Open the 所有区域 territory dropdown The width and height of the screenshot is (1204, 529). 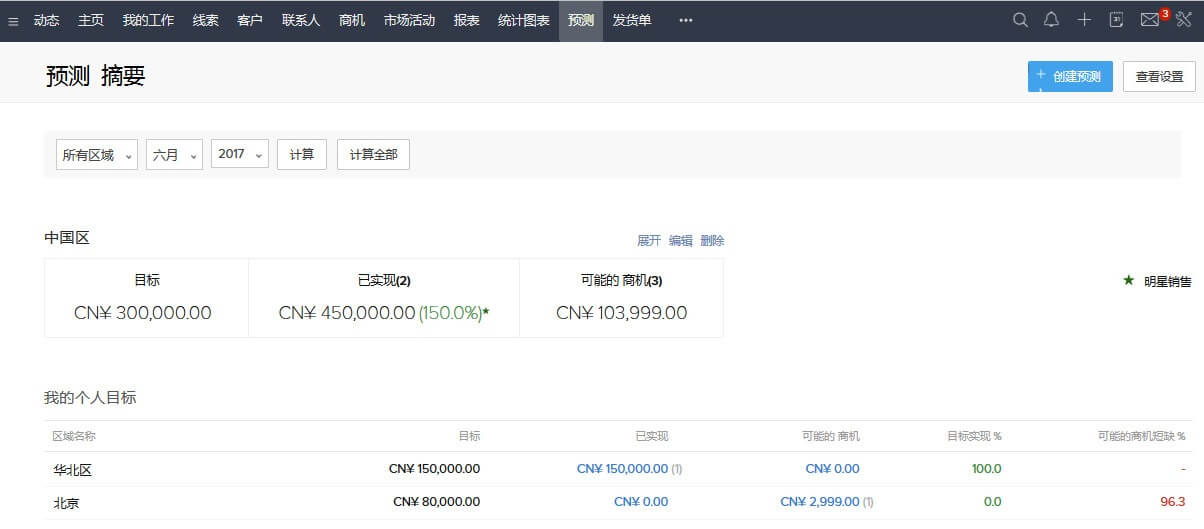point(96,155)
